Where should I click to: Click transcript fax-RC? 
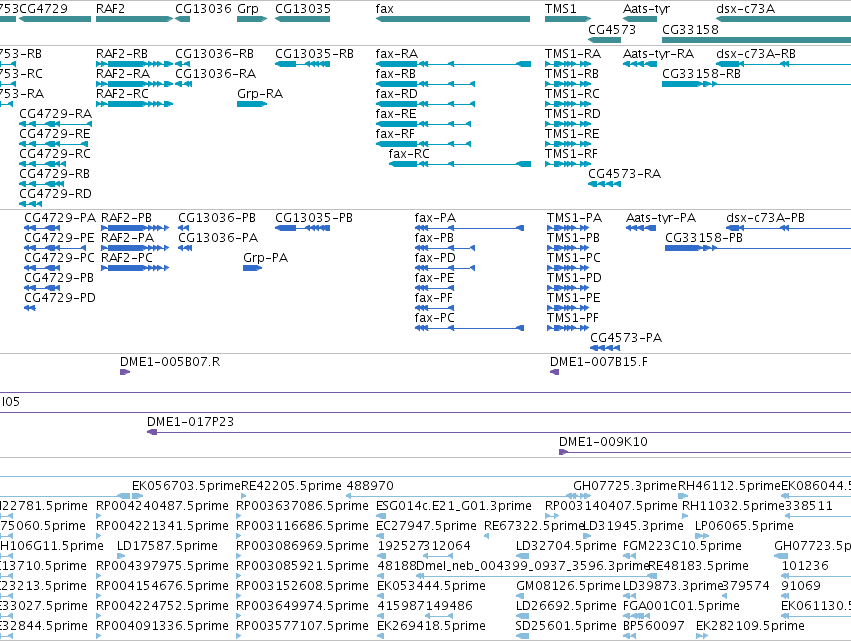(x=460, y=164)
